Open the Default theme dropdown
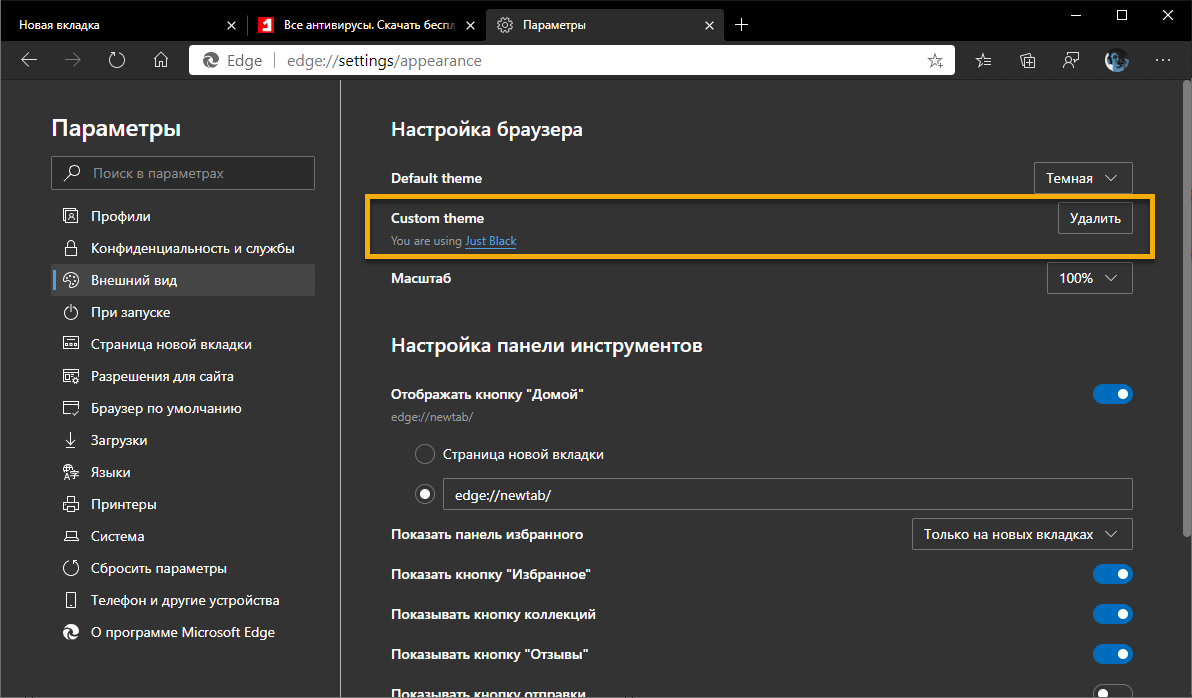The width and height of the screenshot is (1192, 698). [x=1083, y=177]
